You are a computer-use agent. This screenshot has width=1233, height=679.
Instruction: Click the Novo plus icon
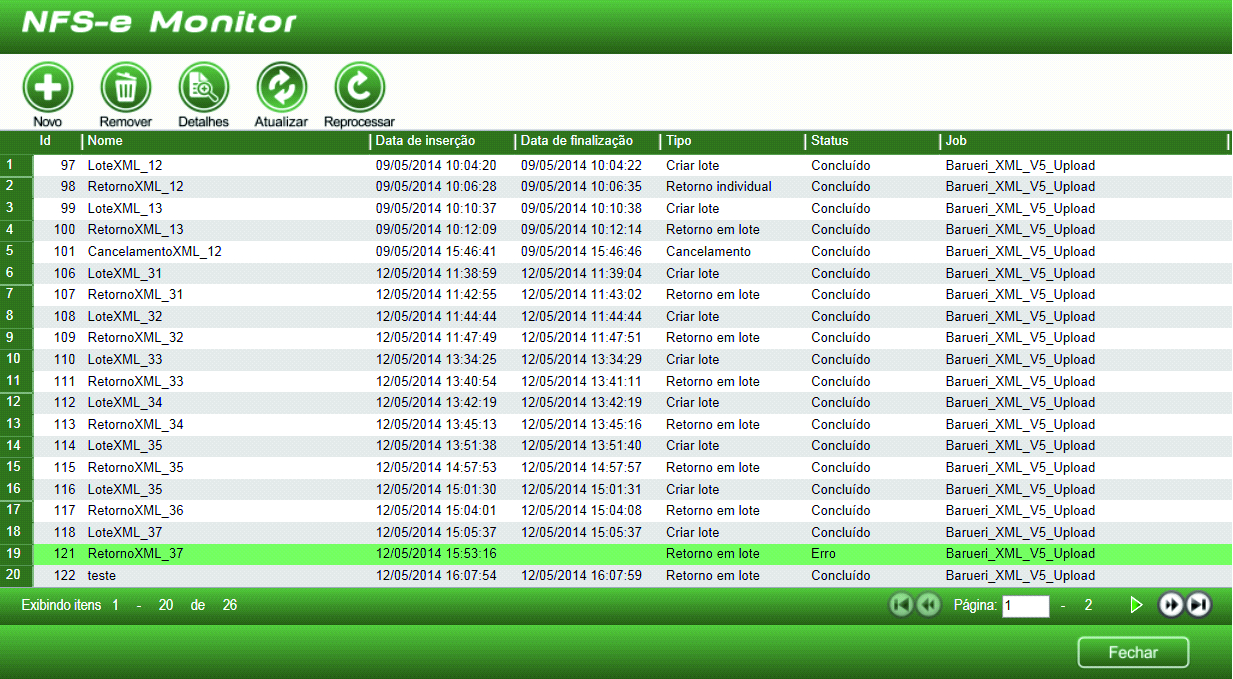coord(47,88)
